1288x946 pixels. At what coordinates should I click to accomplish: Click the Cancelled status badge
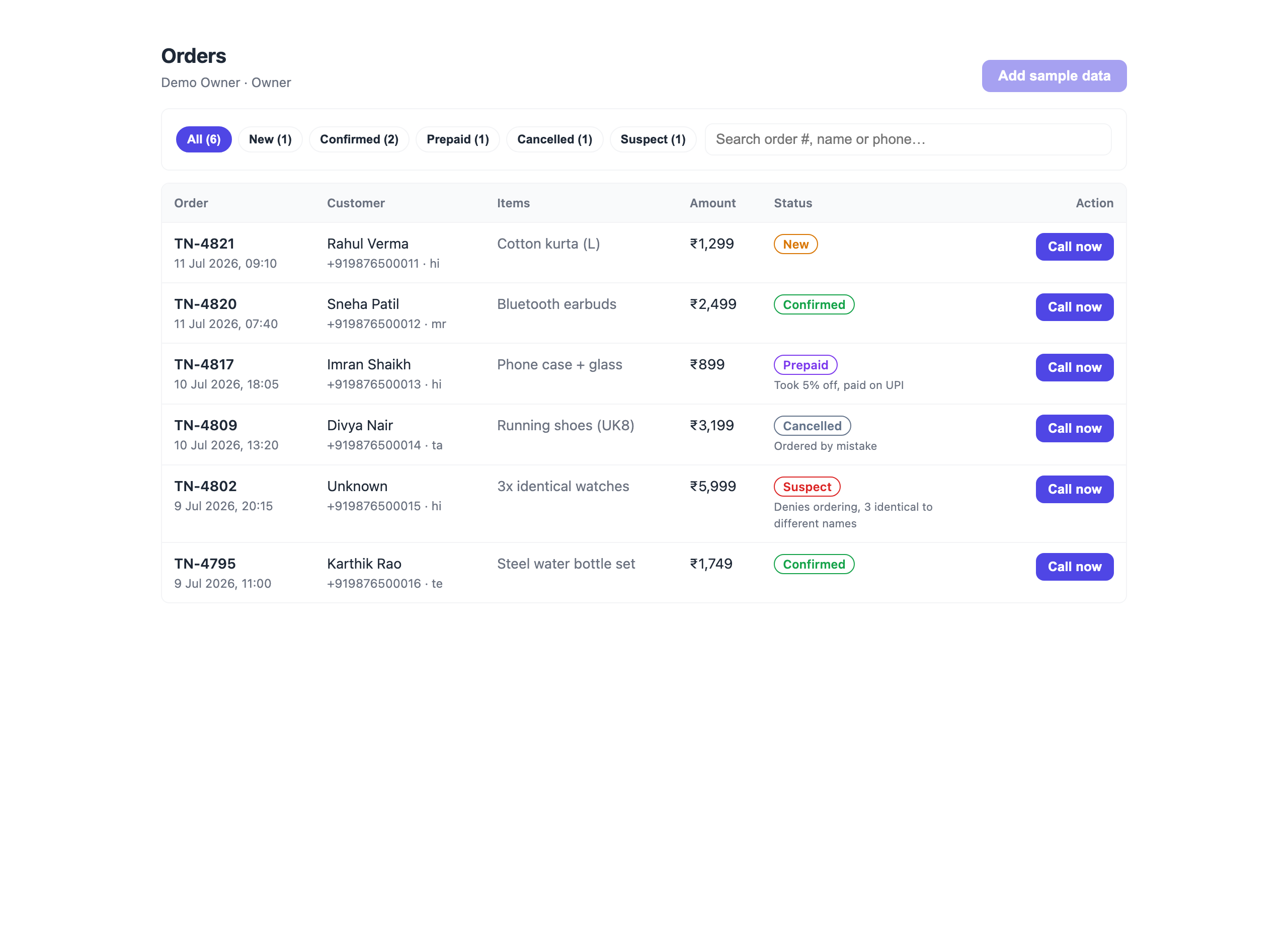(813, 426)
